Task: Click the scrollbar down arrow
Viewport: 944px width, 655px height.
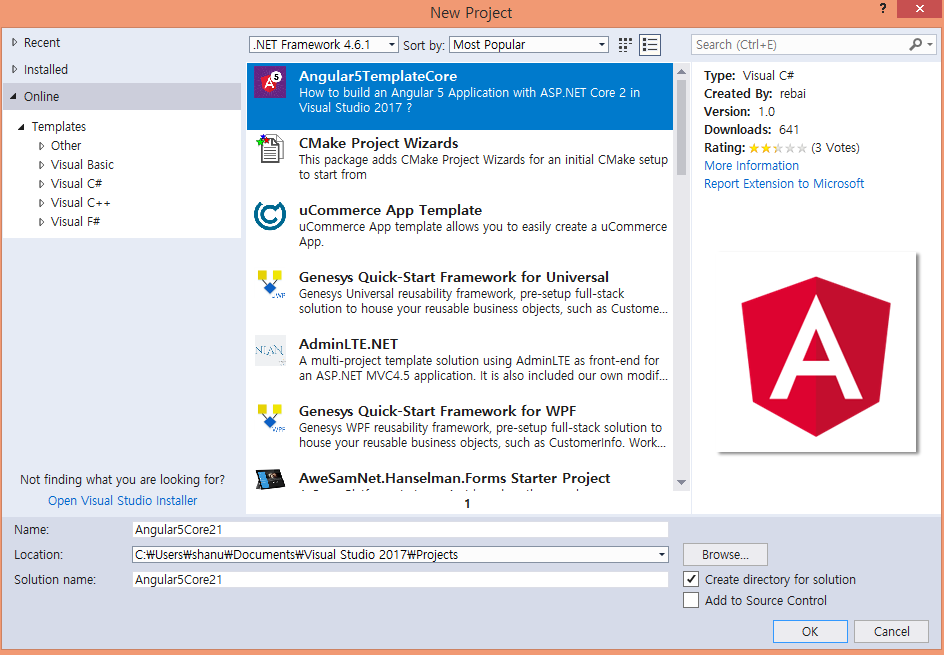Action: [682, 482]
